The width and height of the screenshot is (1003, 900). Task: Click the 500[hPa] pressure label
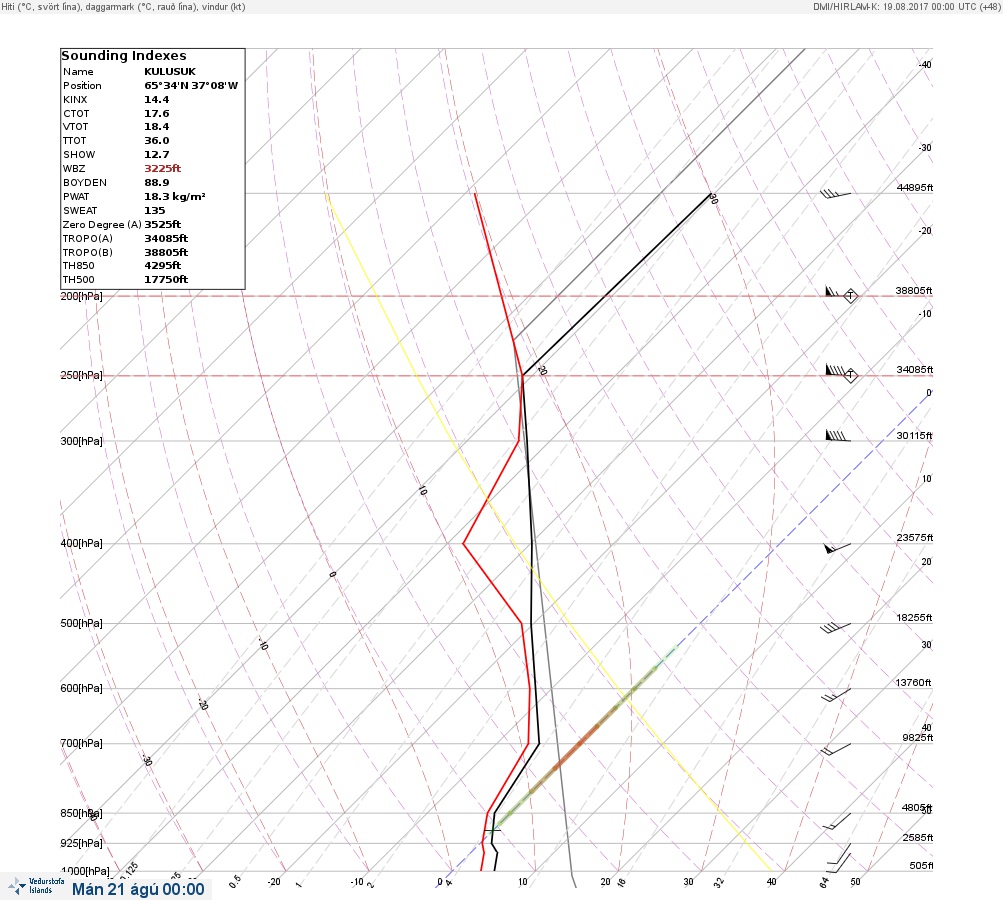[x=81, y=623]
